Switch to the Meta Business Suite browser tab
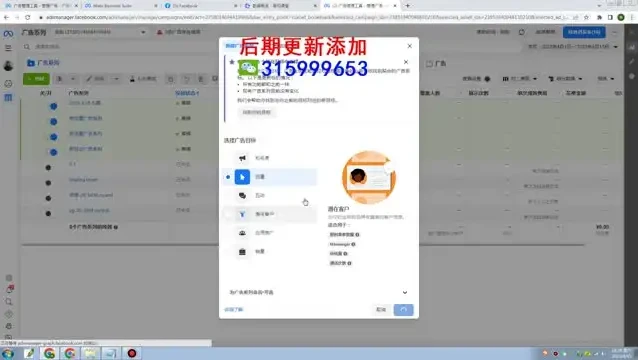 [x=120, y=6]
